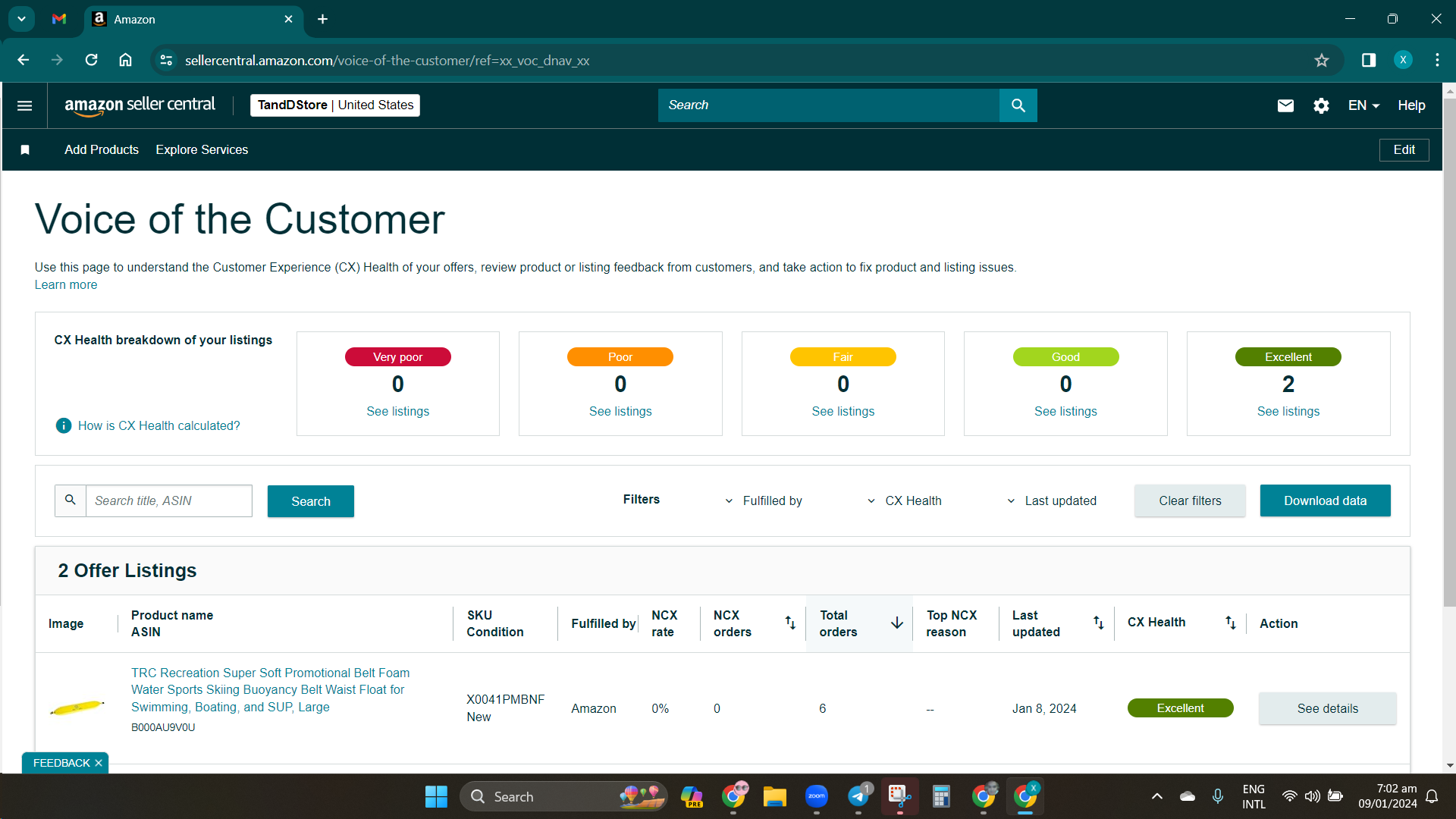The width and height of the screenshot is (1456, 819).
Task: Click the Search title, ASIN field
Action: click(x=168, y=500)
